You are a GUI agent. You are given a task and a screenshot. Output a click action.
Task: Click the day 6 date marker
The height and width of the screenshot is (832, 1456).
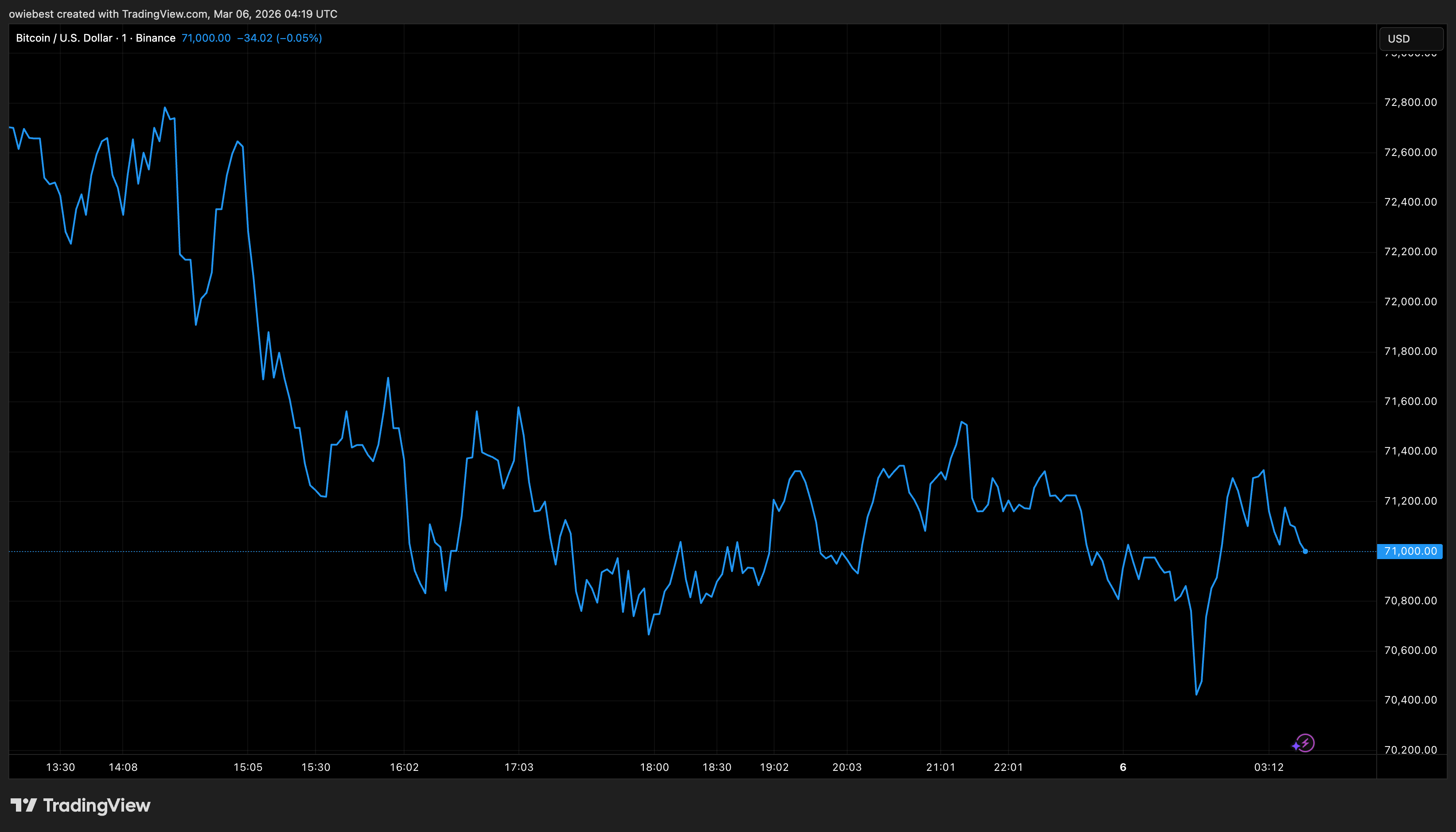click(x=1123, y=767)
